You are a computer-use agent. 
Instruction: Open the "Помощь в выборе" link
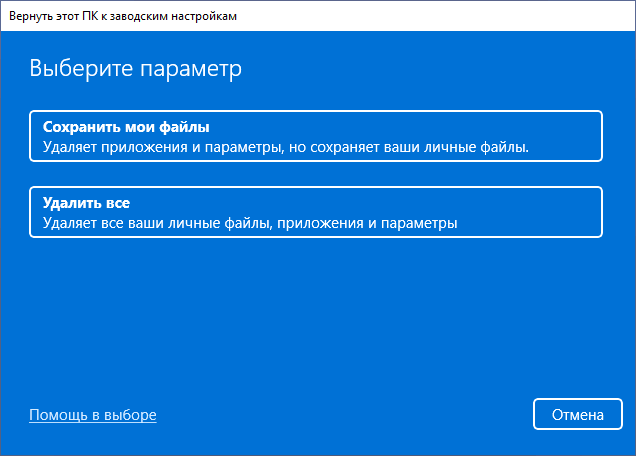[x=93, y=414]
